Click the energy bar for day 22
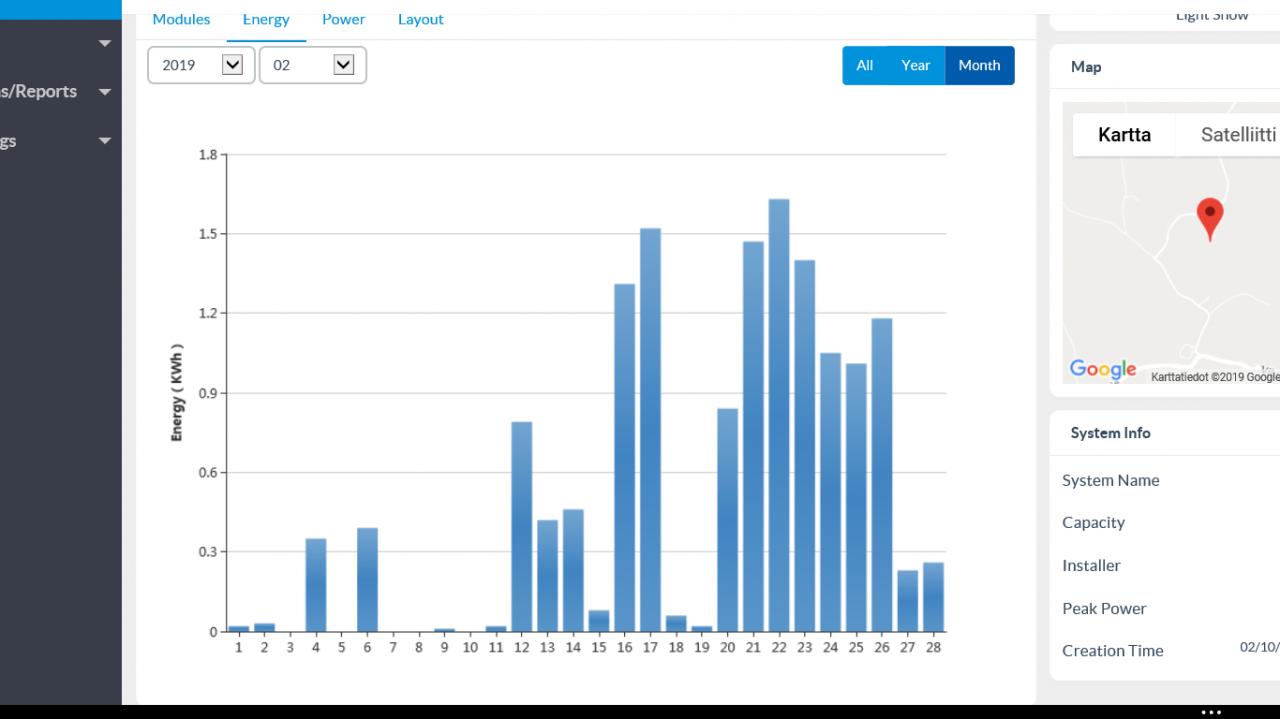Viewport: 1280px width, 719px height. tap(779, 415)
